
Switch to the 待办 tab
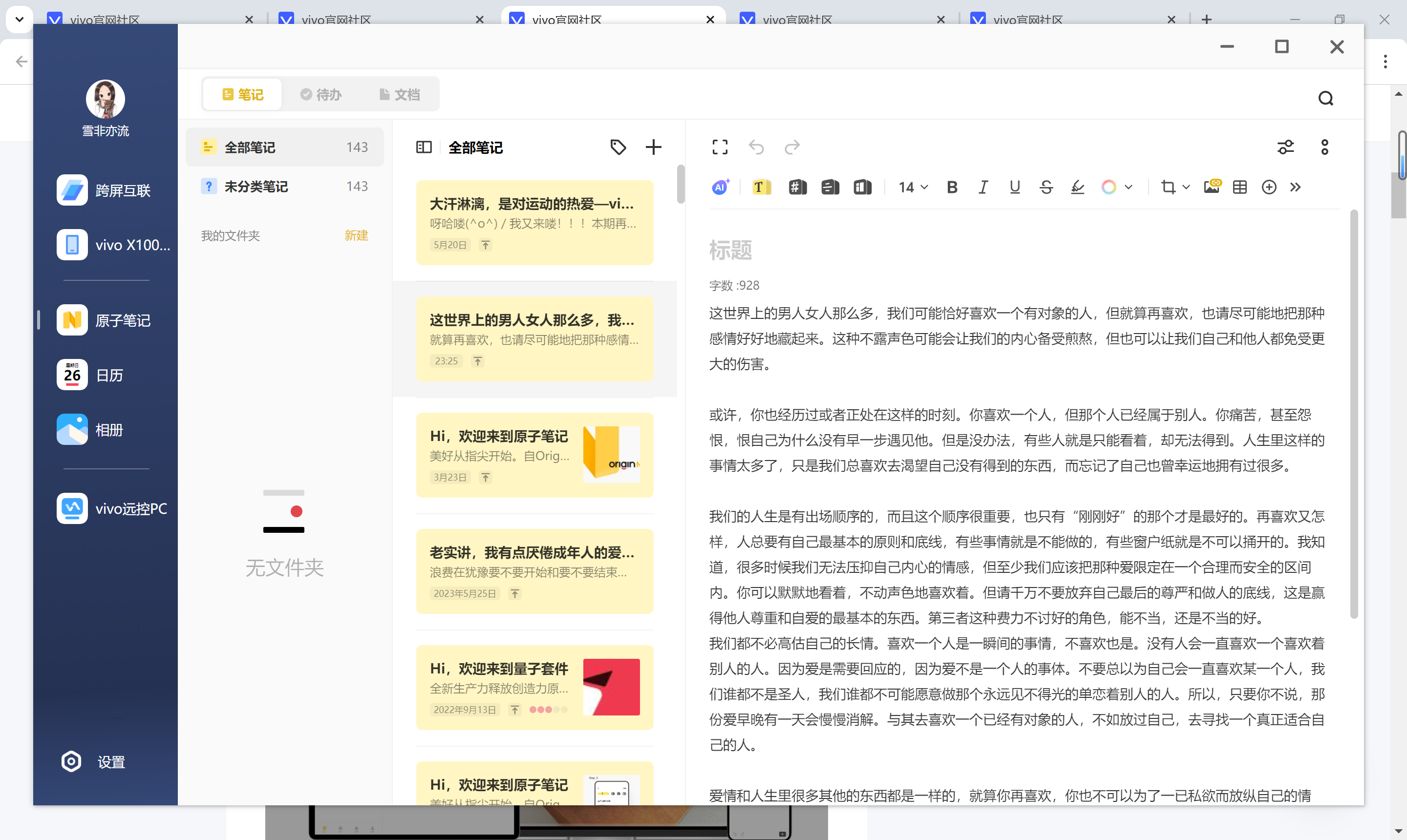click(x=321, y=95)
